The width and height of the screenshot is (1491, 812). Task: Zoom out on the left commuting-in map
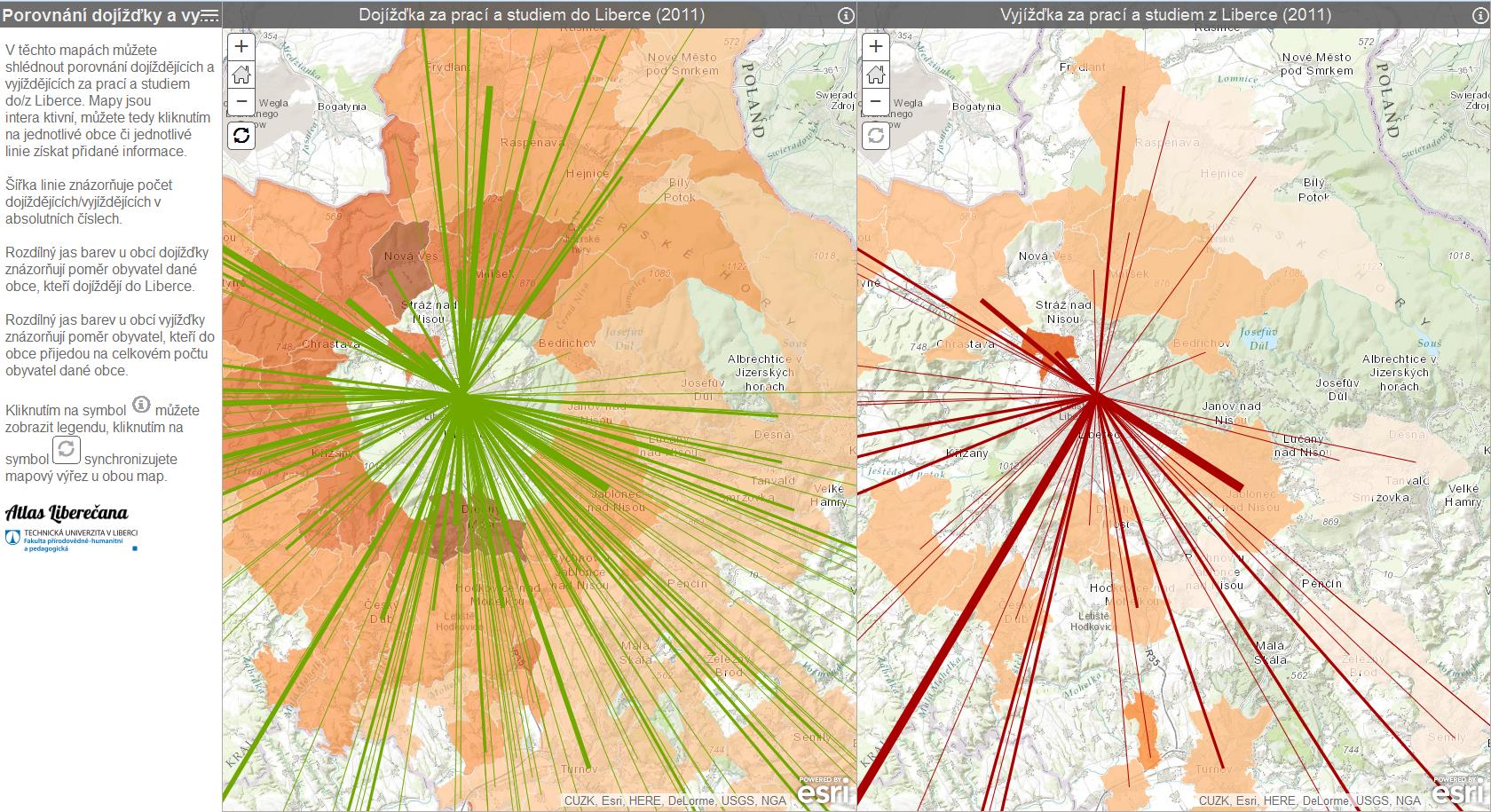click(241, 100)
